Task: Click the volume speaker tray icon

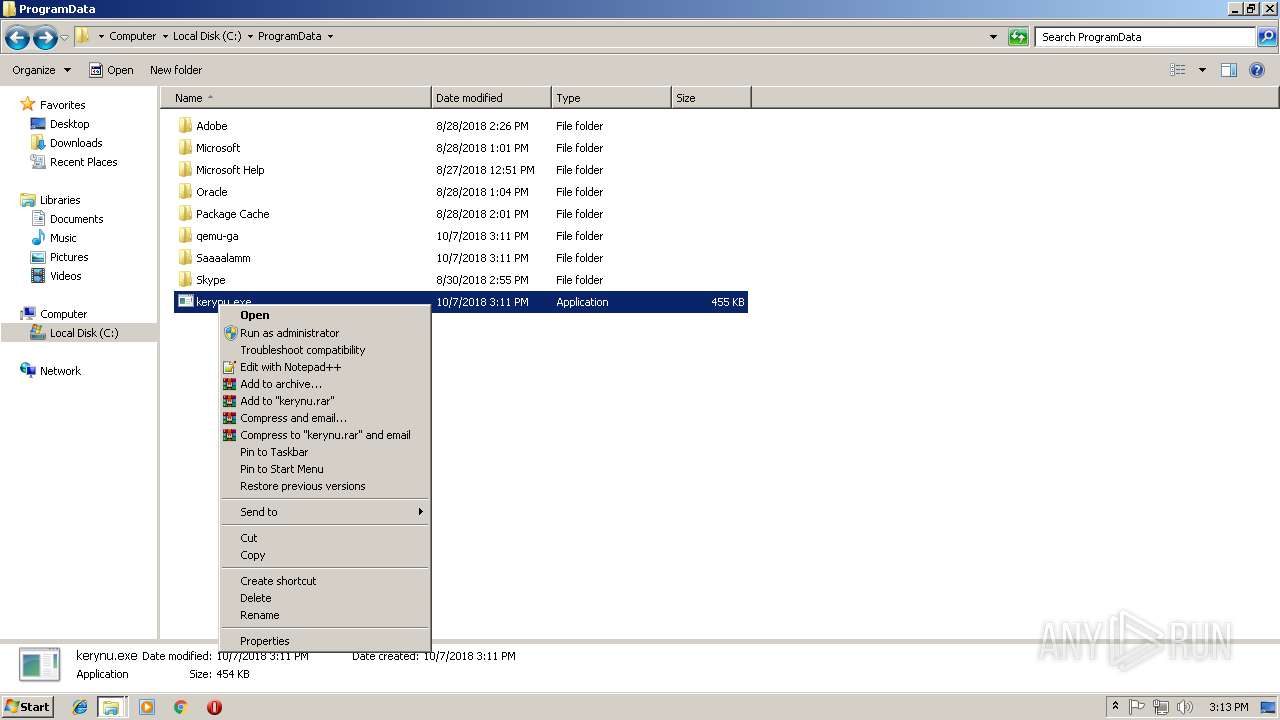Action: 1185,707
